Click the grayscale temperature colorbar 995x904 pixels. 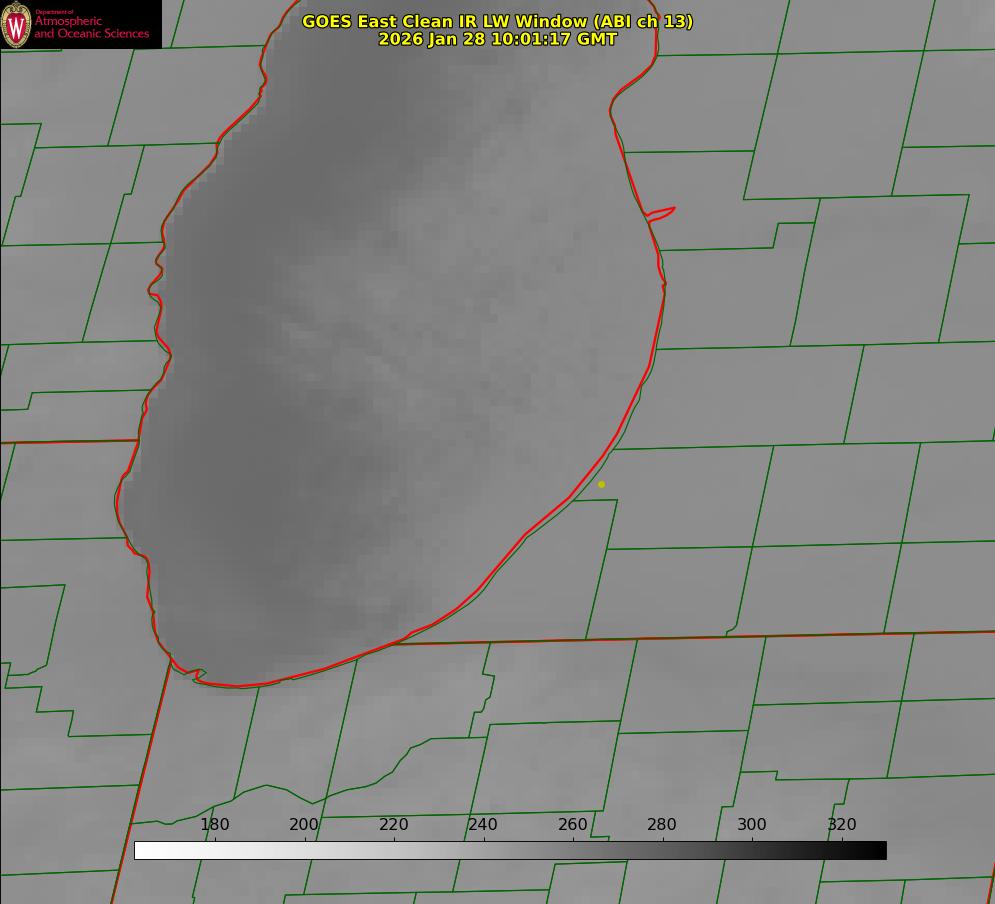click(x=510, y=850)
